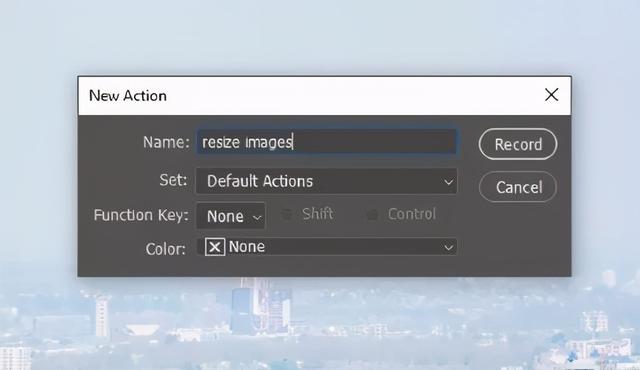Start recording with the Record button

tap(518, 144)
